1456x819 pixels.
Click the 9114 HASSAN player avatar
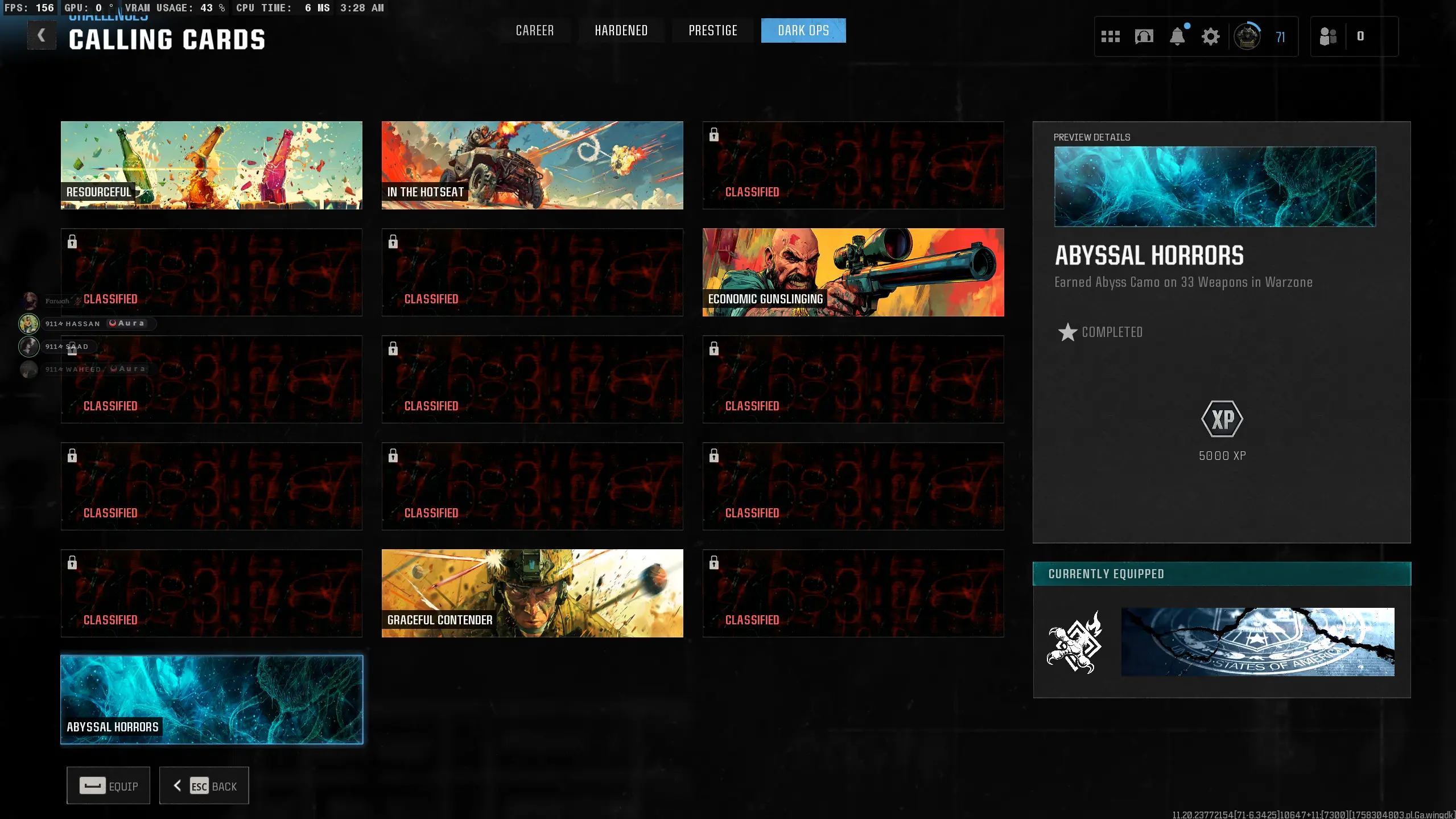[x=29, y=323]
